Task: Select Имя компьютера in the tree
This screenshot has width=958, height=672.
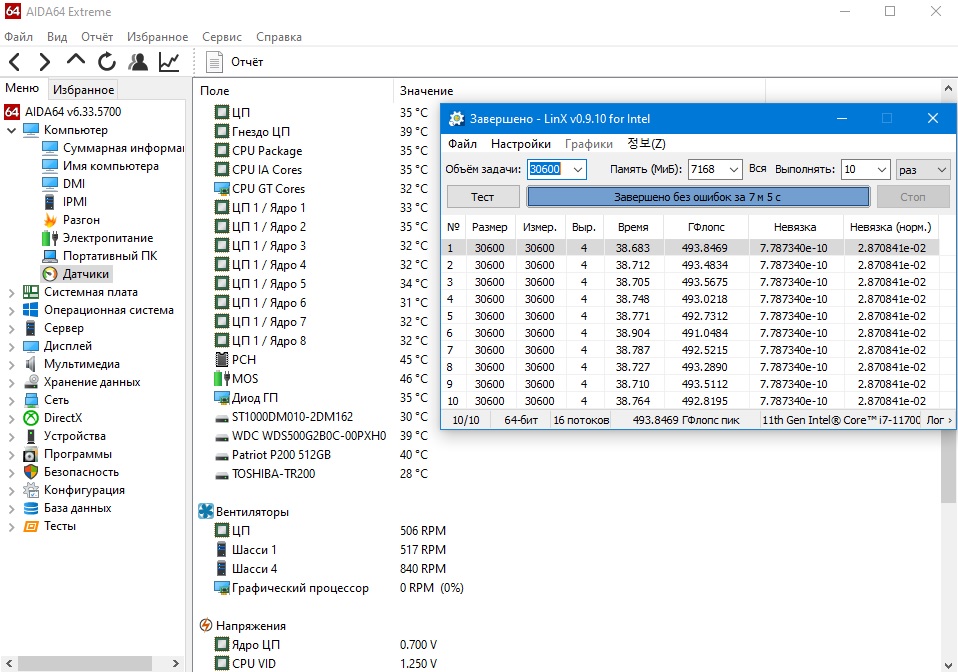Action: coord(111,166)
